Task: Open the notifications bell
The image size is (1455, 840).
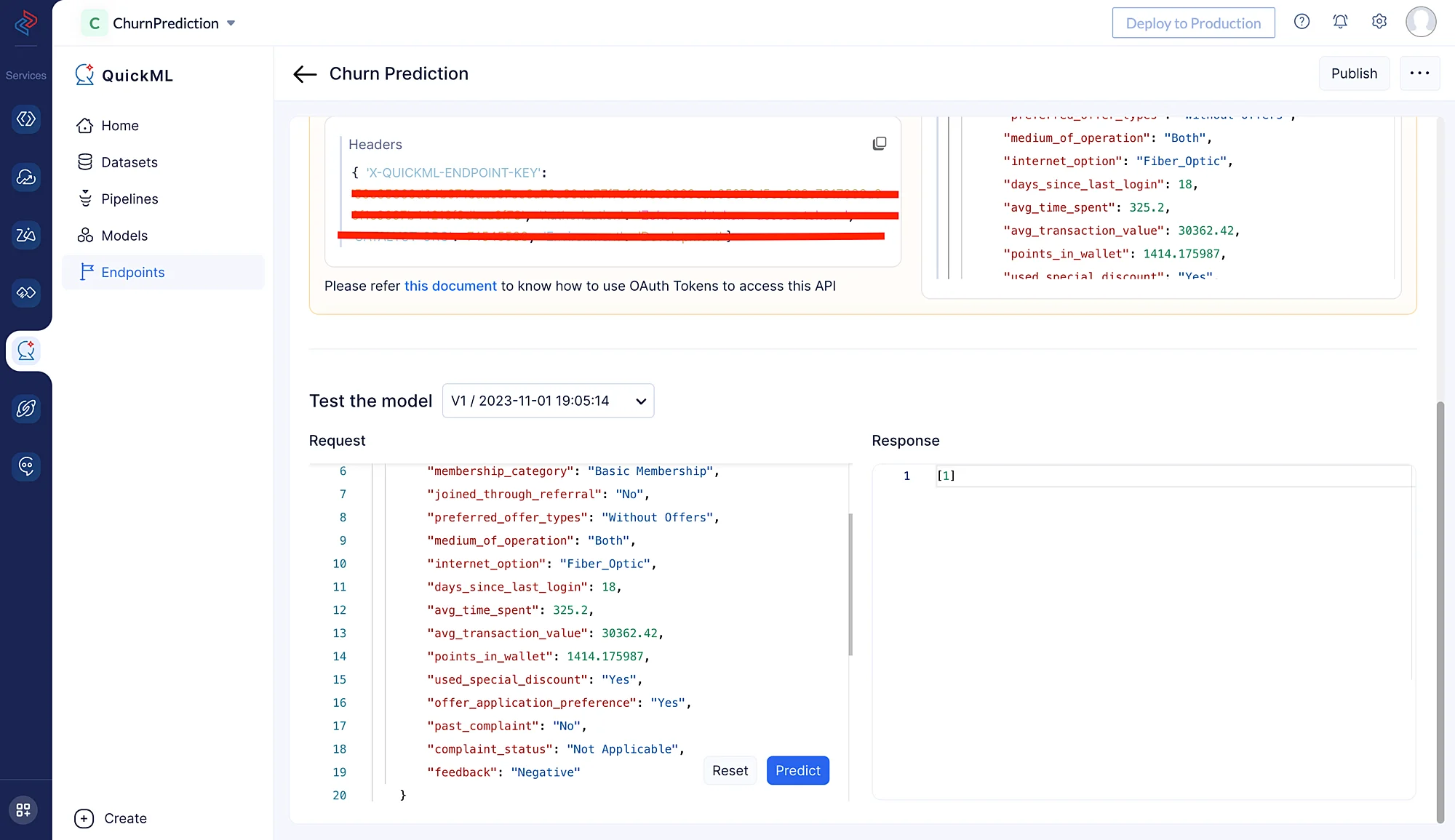Action: pyautogui.click(x=1340, y=22)
